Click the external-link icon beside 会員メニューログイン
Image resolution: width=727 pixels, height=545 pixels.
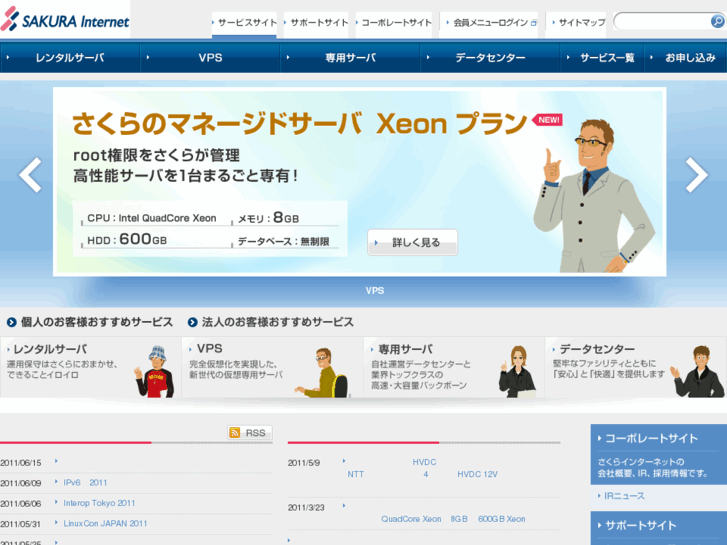pos(533,23)
